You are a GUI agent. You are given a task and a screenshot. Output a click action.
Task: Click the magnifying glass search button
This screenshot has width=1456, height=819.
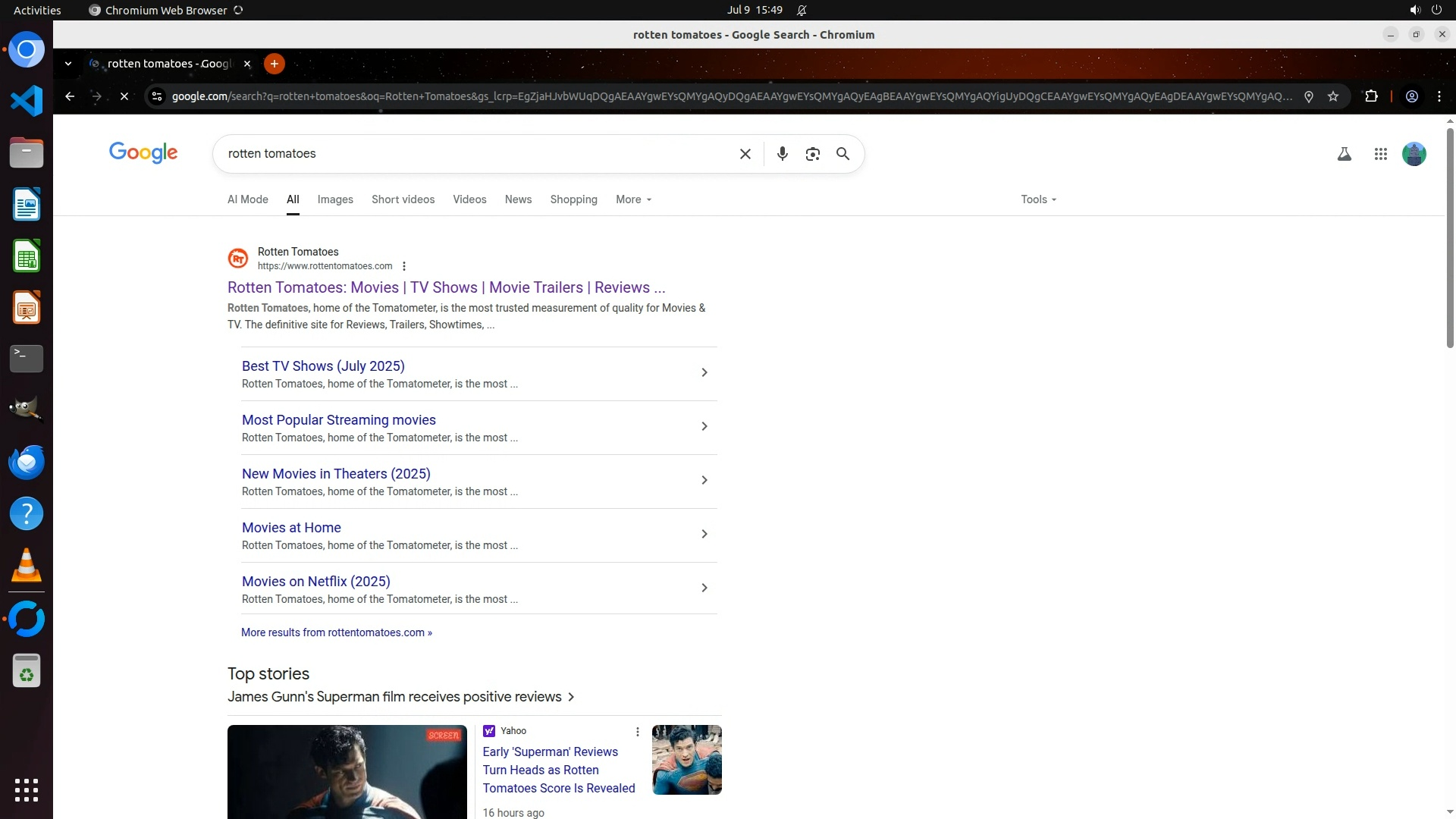point(843,154)
